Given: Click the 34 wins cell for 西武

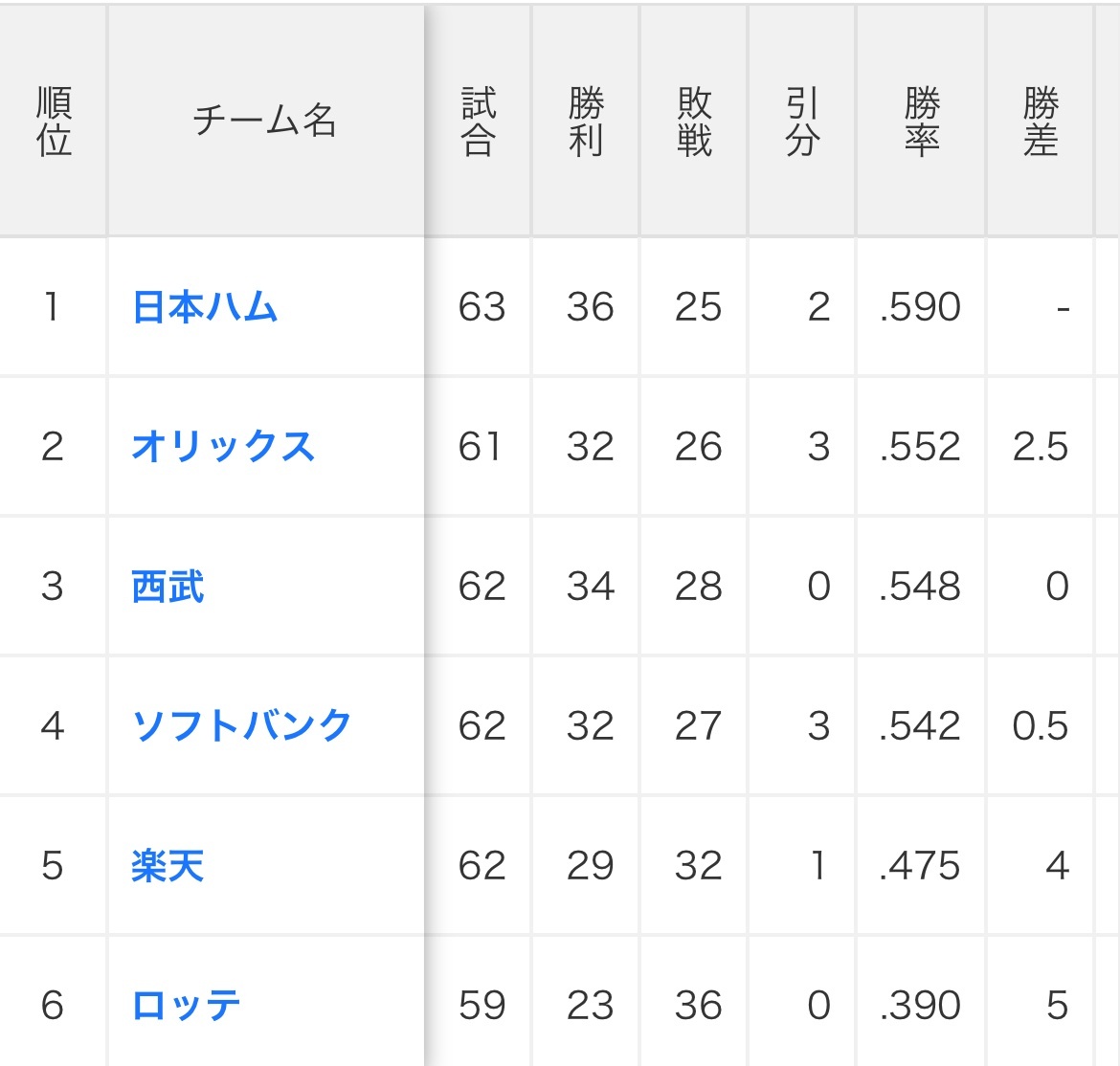Looking at the screenshot, I should 587,587.
